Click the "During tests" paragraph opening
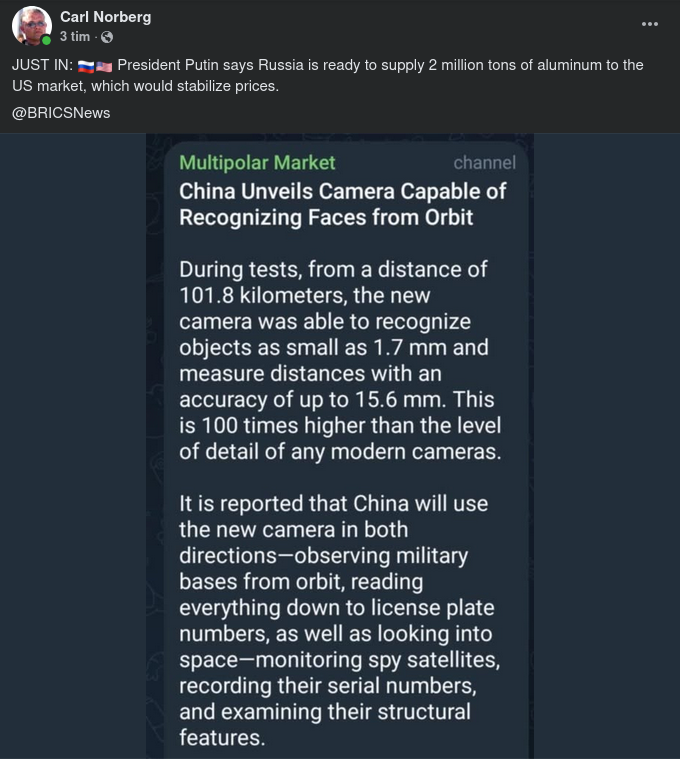The height and width of the screenshot is (759, 680). [240, 269]
